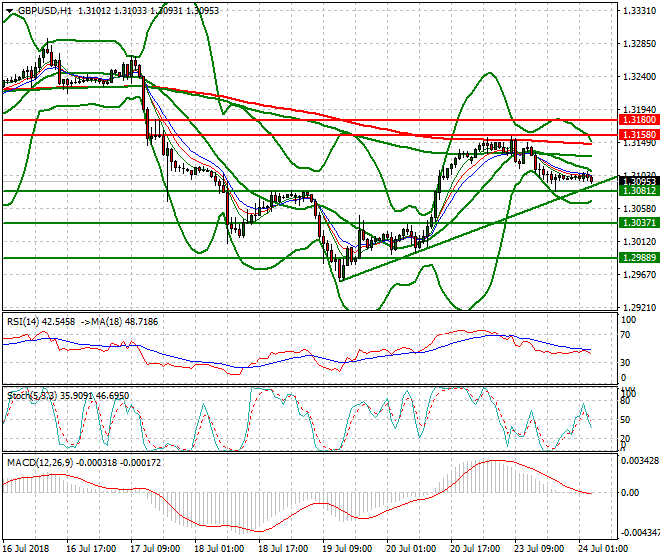Click the 24 Jul 01:00 time label
The height and width of the screenshot is (560, 660).
point(603,549)
